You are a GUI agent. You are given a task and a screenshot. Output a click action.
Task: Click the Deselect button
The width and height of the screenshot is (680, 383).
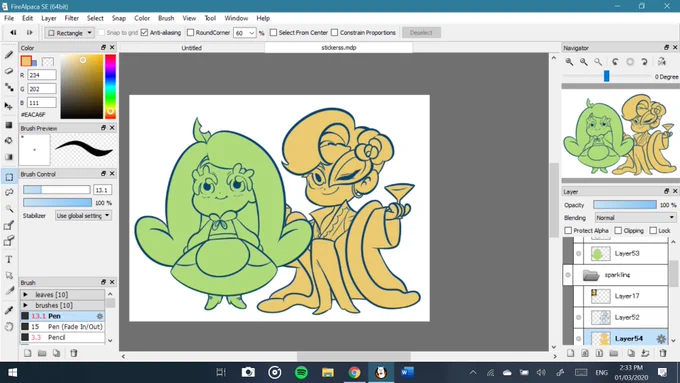[x=421, y=33]
